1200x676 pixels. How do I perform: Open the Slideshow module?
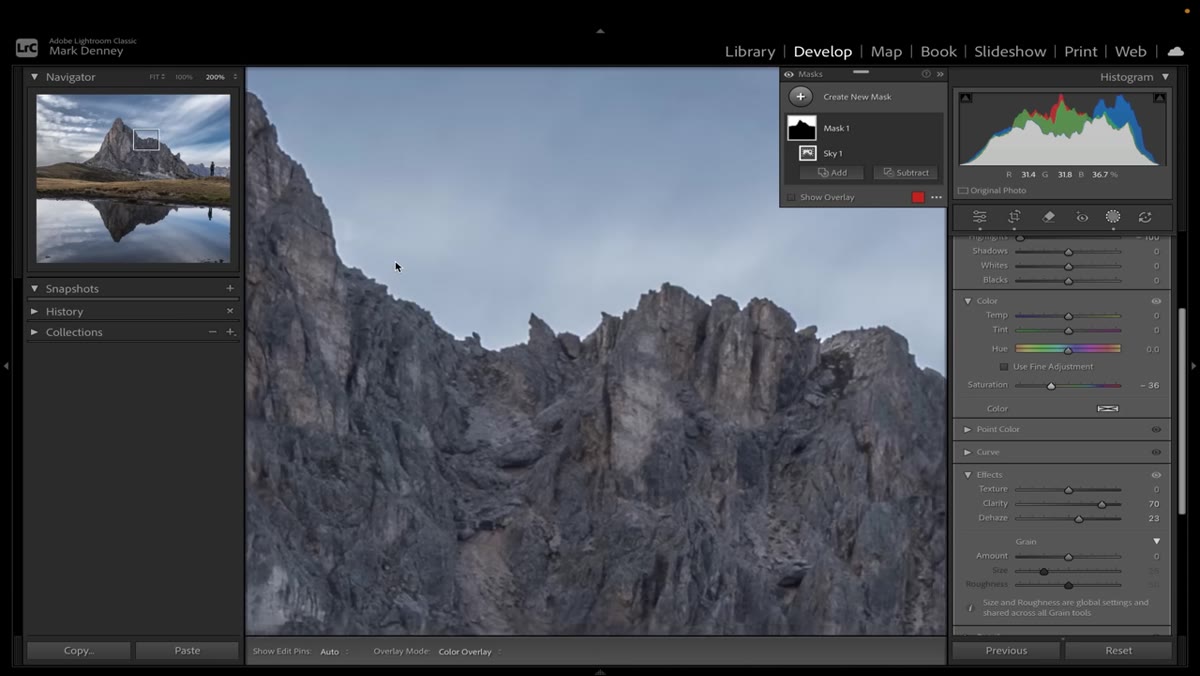[1010, 52]
